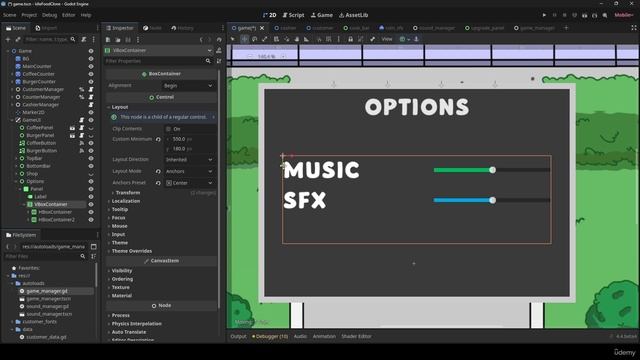Image resolution: width=640 pixels, height=360 pixels.
Task: Toggle visibility of Game node
Action: click(91, 51)
